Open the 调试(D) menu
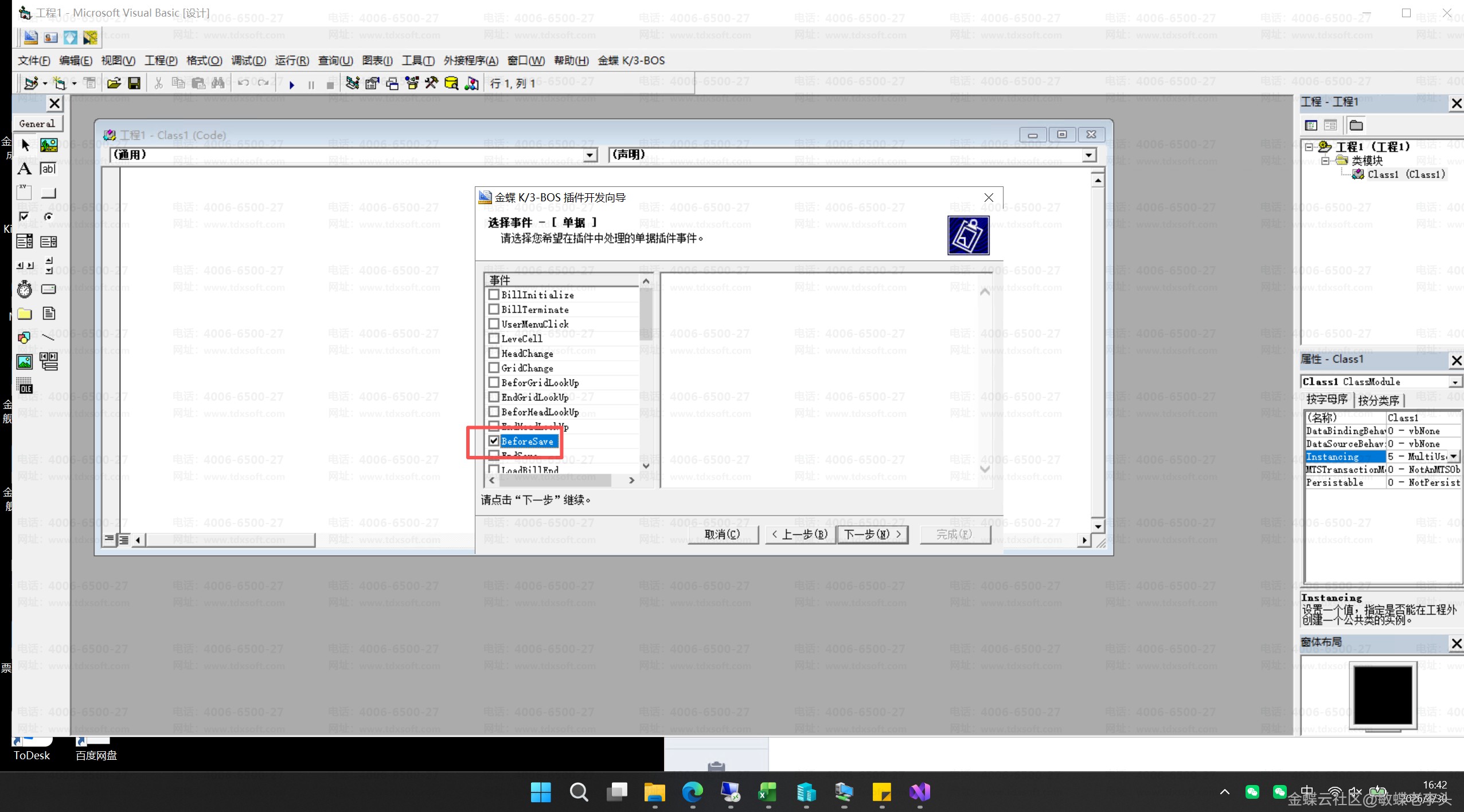The height and width of the screenshot is (812, 1464). (248, 61)
